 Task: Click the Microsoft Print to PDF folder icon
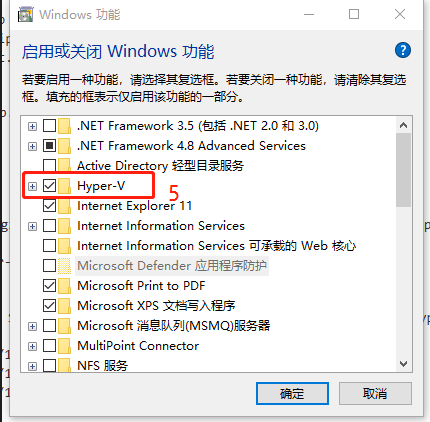(x=64, y=286)
